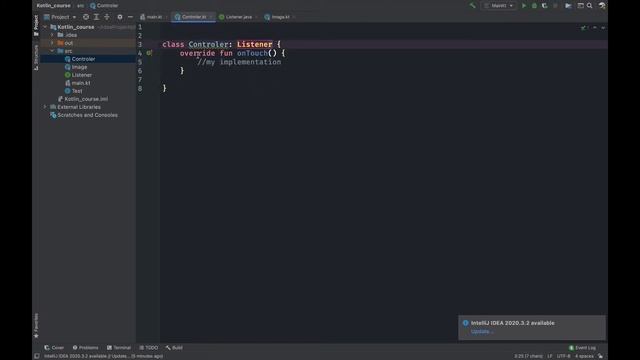The width and height of the screenshot is (640, 360).
Task: Click the Expand All icon in Project panel
Action: pos(96,17)
